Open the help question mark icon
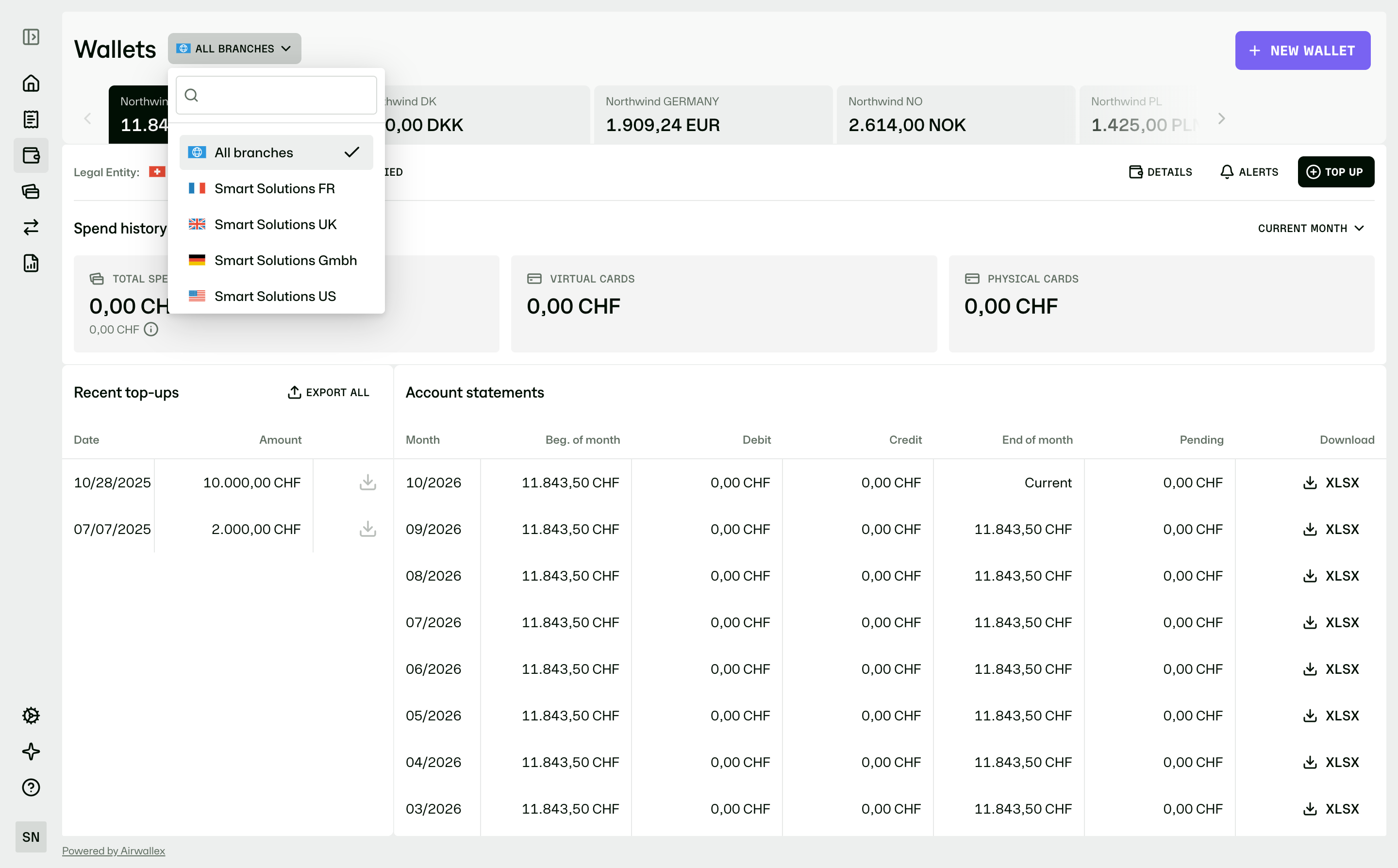The height and width of the screenshot is (868, 1398). tap(31, 787)
